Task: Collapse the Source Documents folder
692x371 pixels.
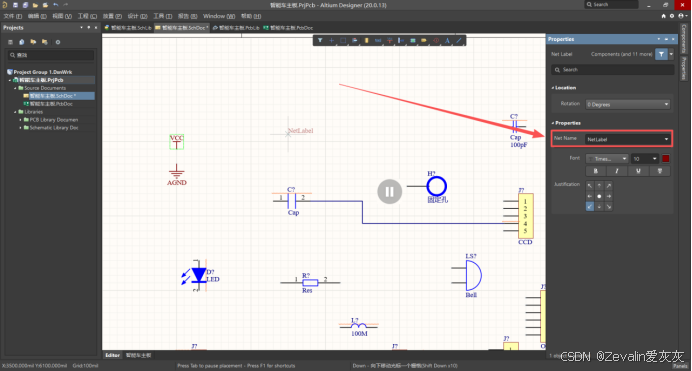Action: (x=15, y=88)
